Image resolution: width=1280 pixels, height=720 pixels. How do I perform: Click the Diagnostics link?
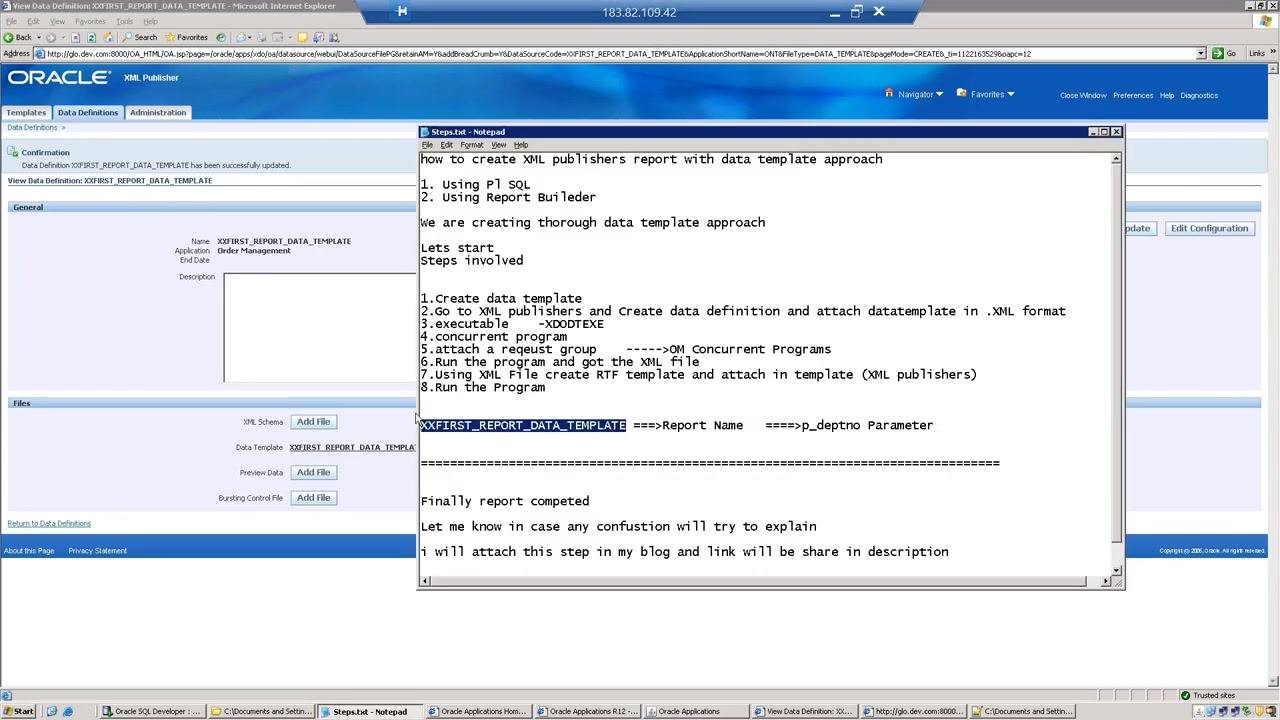[1199, 95]
